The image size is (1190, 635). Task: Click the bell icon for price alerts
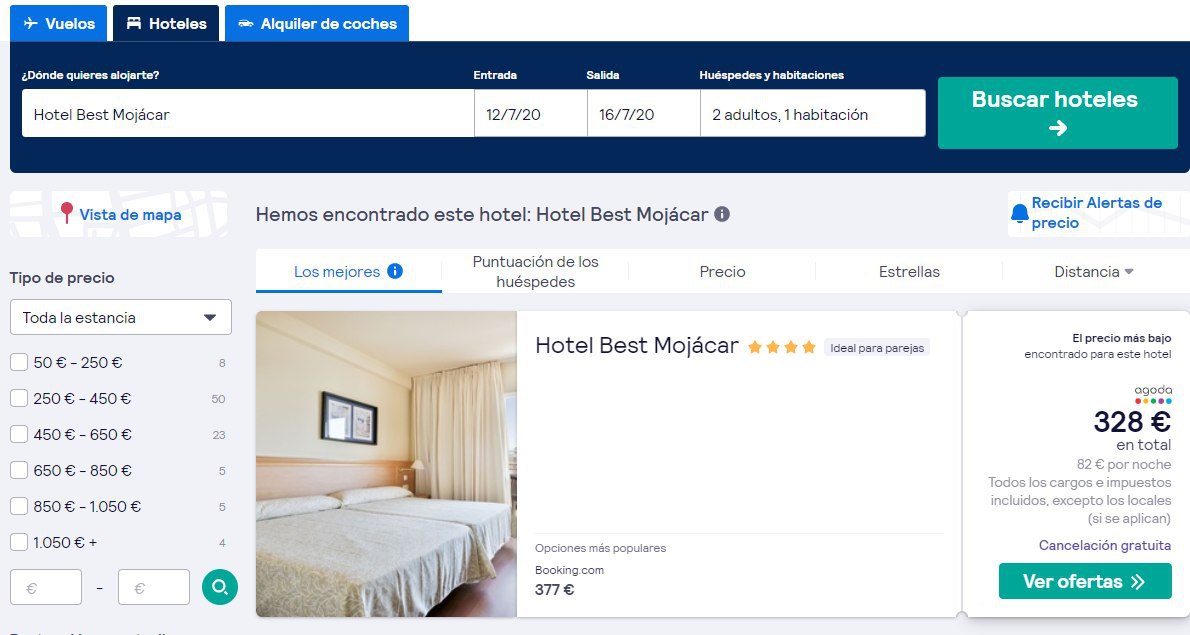(1019, 214)
